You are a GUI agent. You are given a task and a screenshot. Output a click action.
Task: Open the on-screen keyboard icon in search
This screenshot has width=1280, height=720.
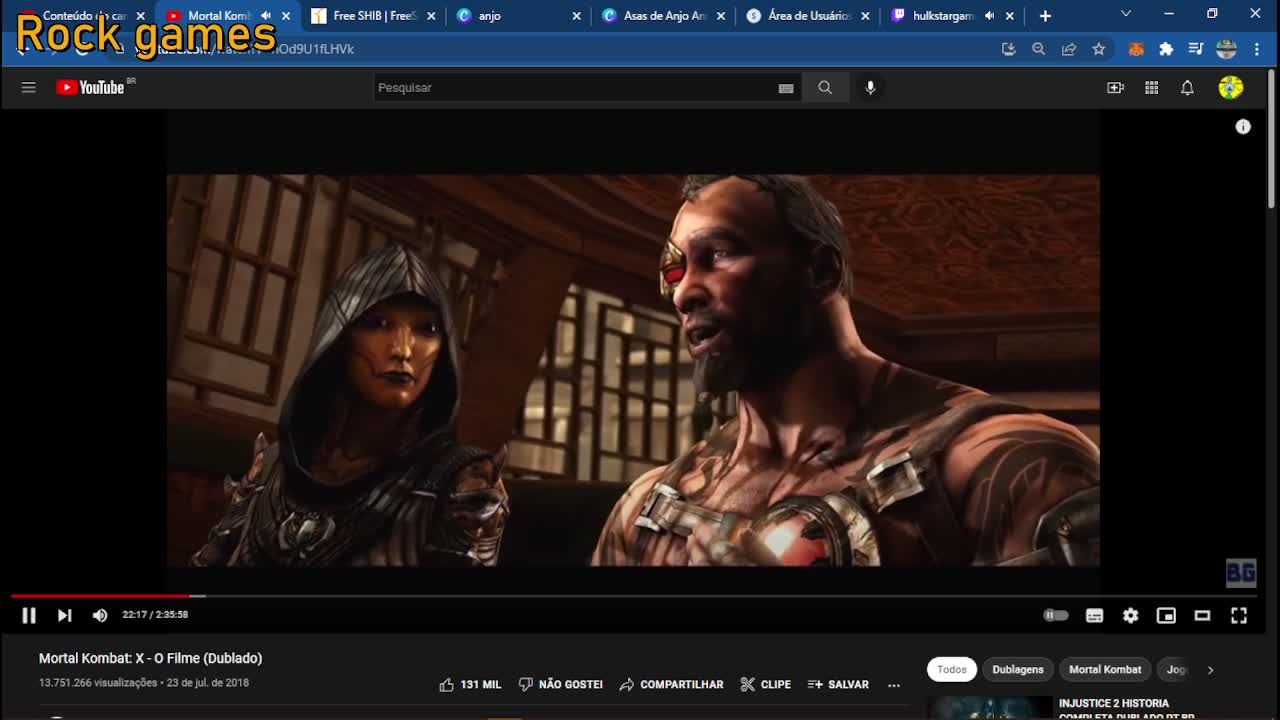[786, 88]
